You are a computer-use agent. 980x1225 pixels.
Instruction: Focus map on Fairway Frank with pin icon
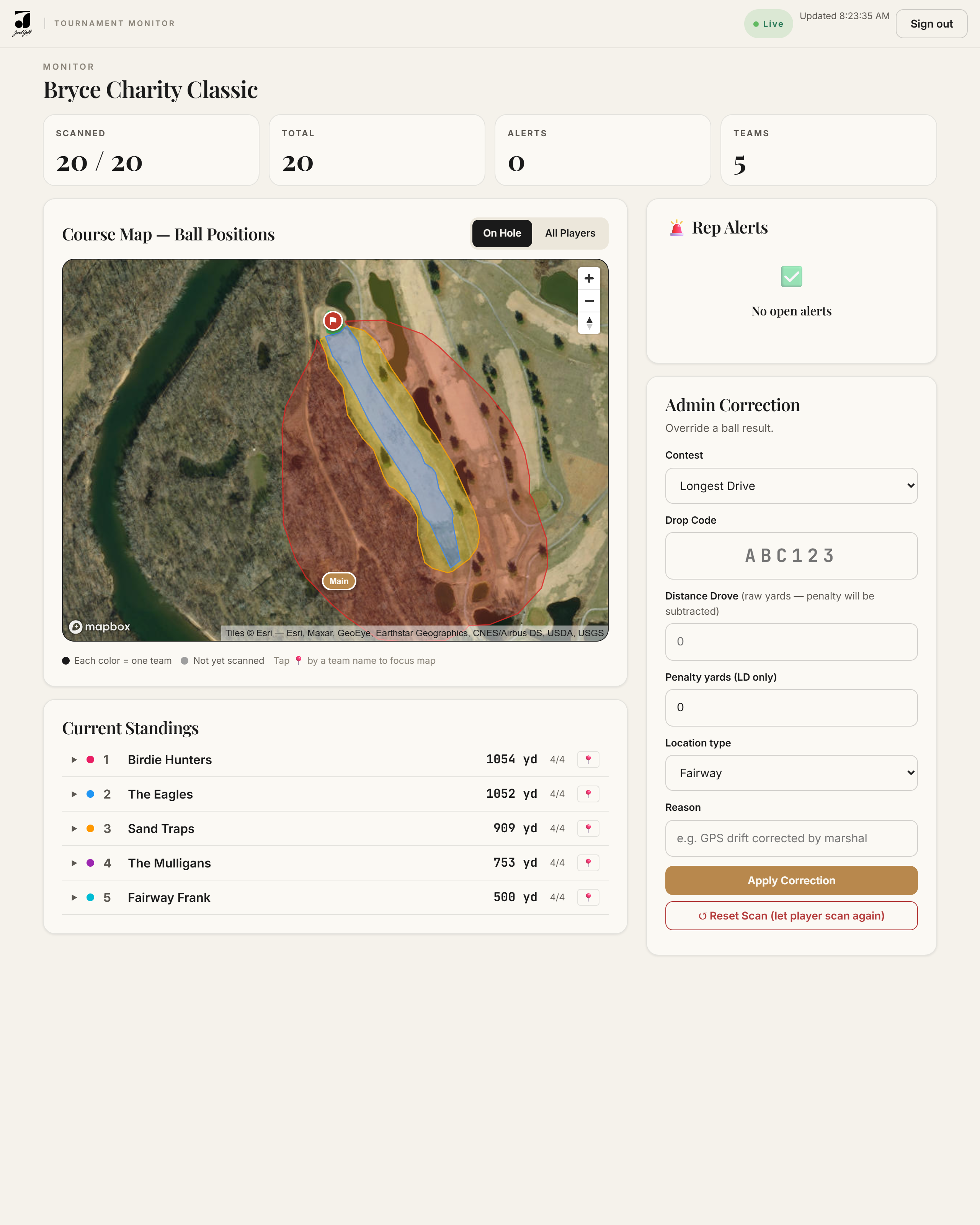point(588,897)
